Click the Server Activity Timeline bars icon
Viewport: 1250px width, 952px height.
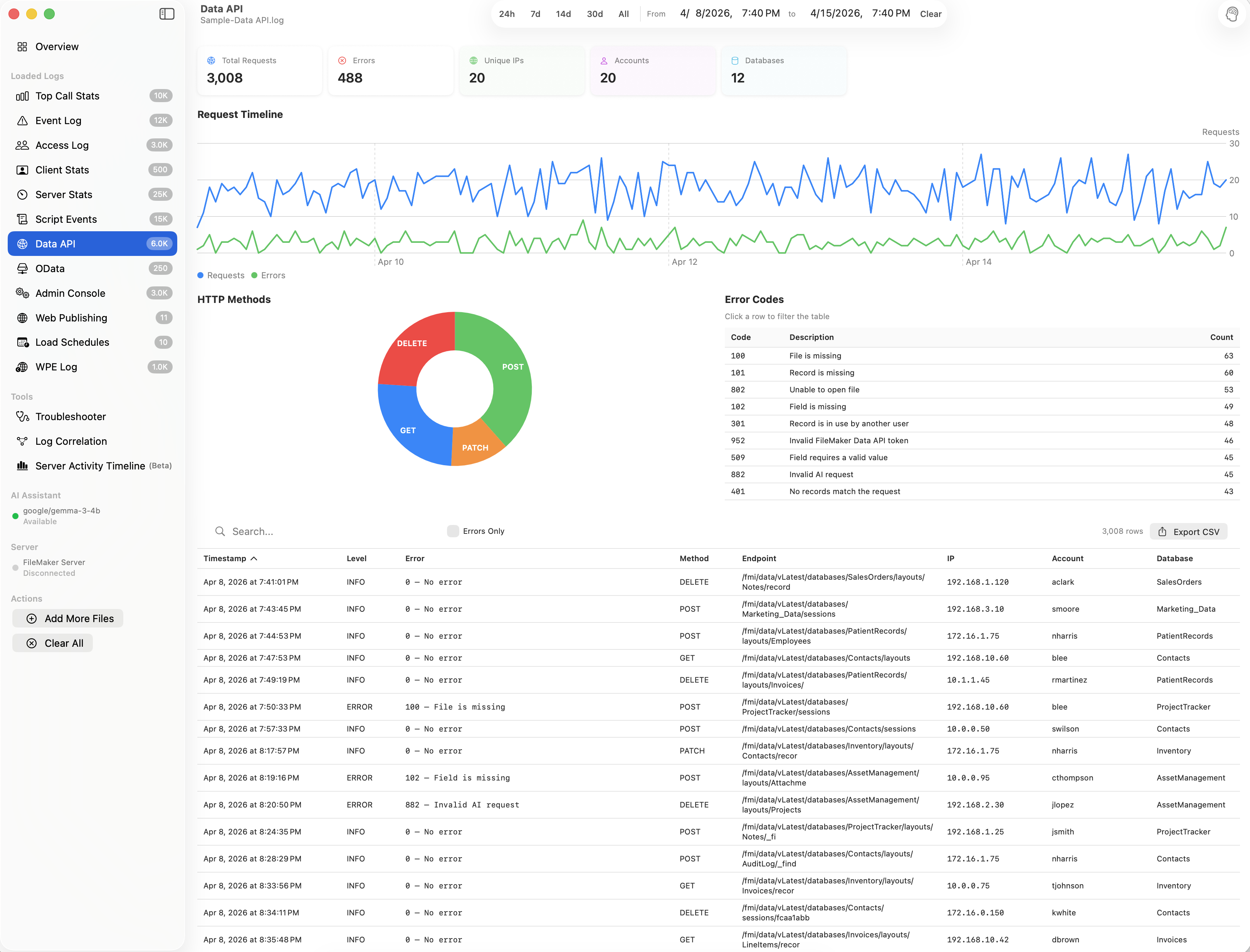(x=22, y=466)
